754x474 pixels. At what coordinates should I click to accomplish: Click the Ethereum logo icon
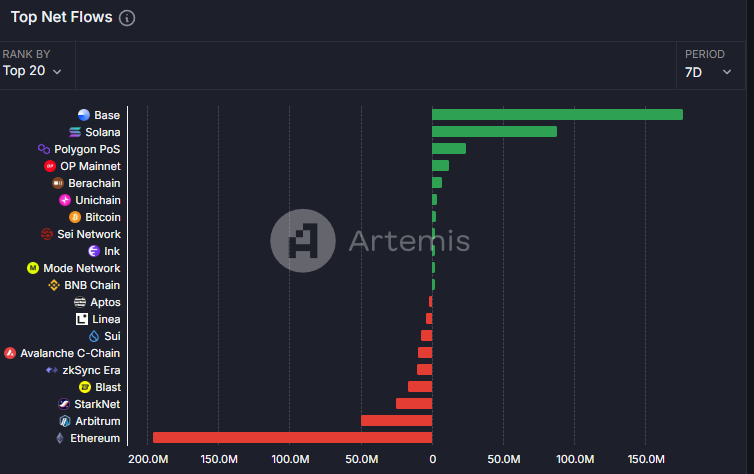point(60,438)
